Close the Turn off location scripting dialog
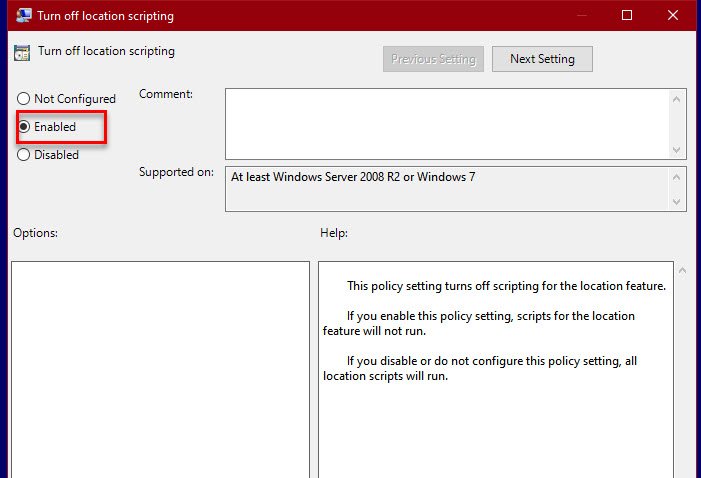This screenshot has height=478, width=701. pos(673,15)
